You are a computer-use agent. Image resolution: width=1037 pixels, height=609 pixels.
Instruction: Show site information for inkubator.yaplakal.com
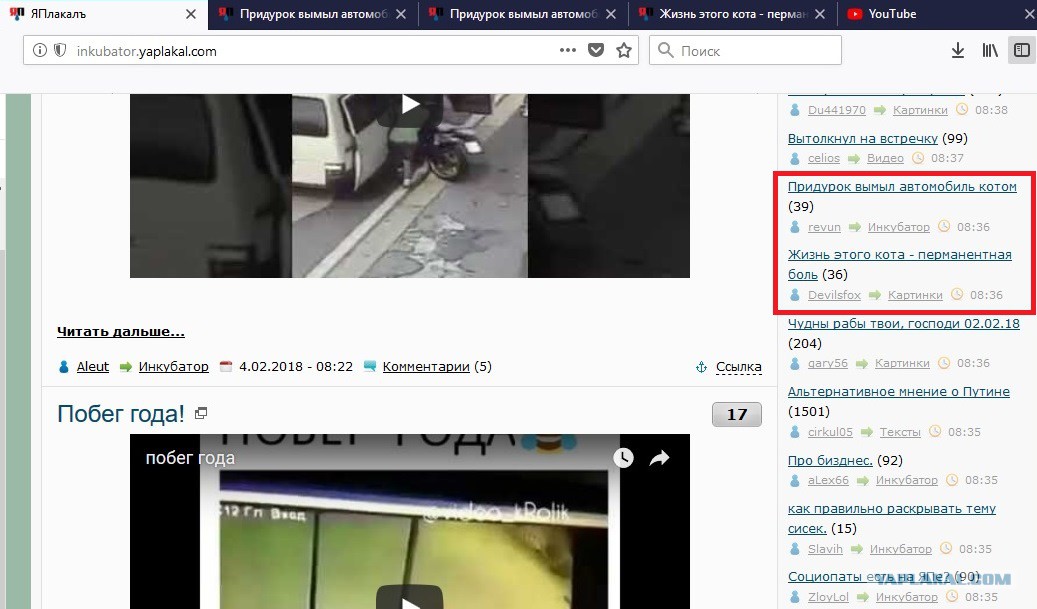(39, 50)
